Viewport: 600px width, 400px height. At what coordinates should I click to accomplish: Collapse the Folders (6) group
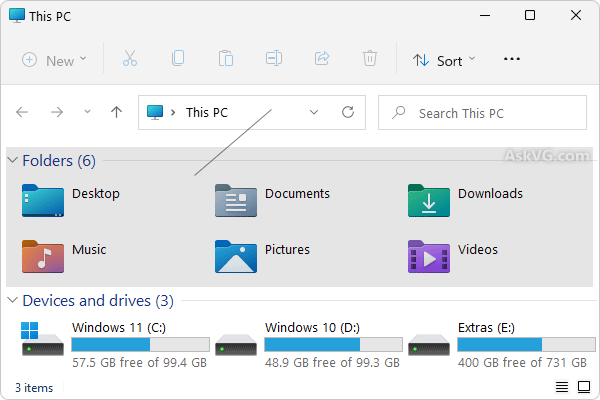[x=13, y=160]
